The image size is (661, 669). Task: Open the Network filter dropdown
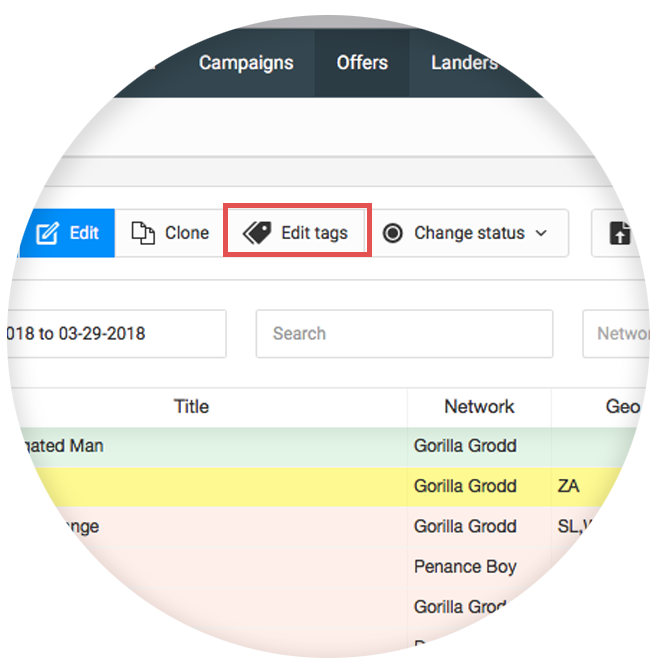620,334
